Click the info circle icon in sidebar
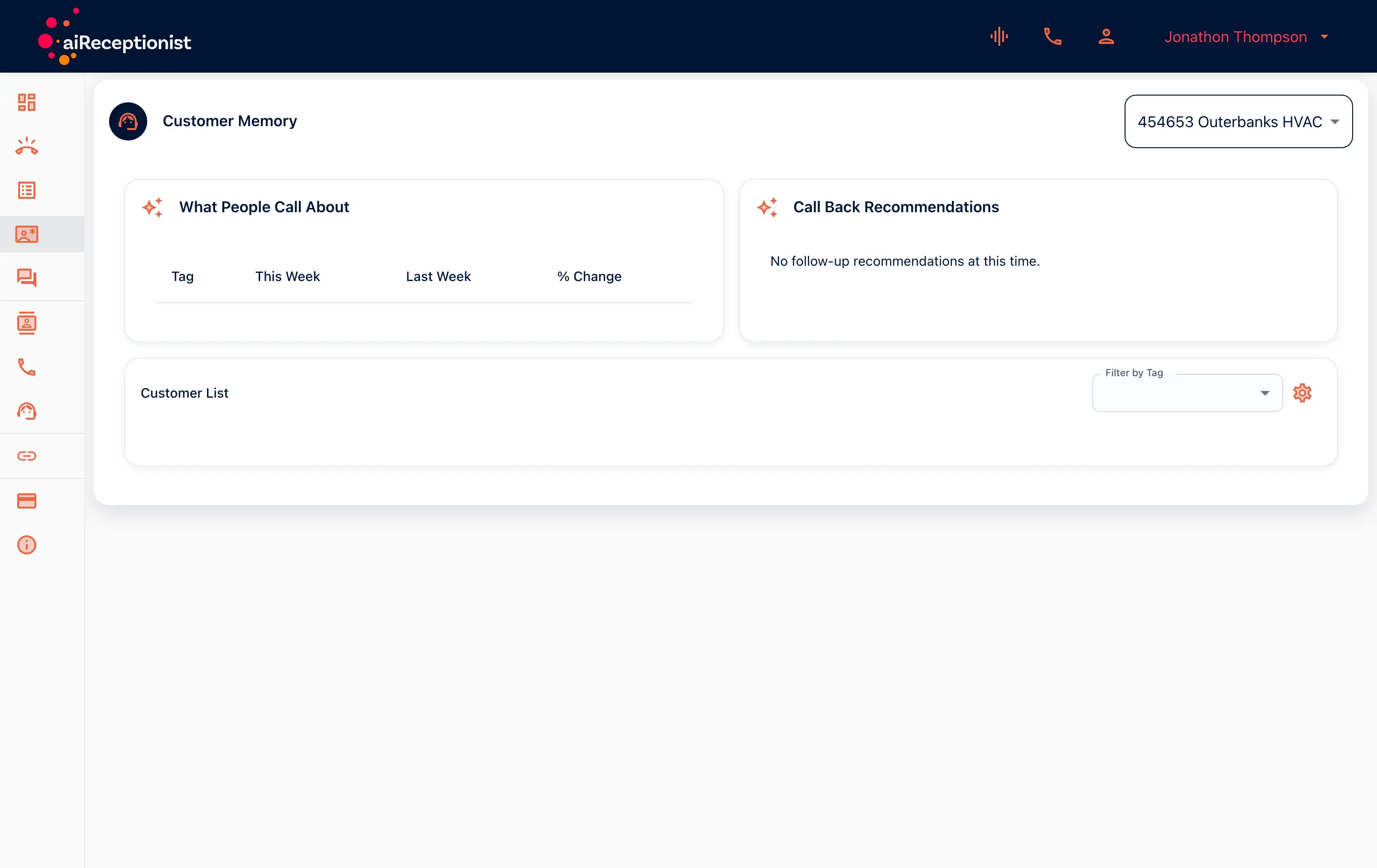Image resolution: width=1377 pixels, height=868 pixels. point(26,545)
